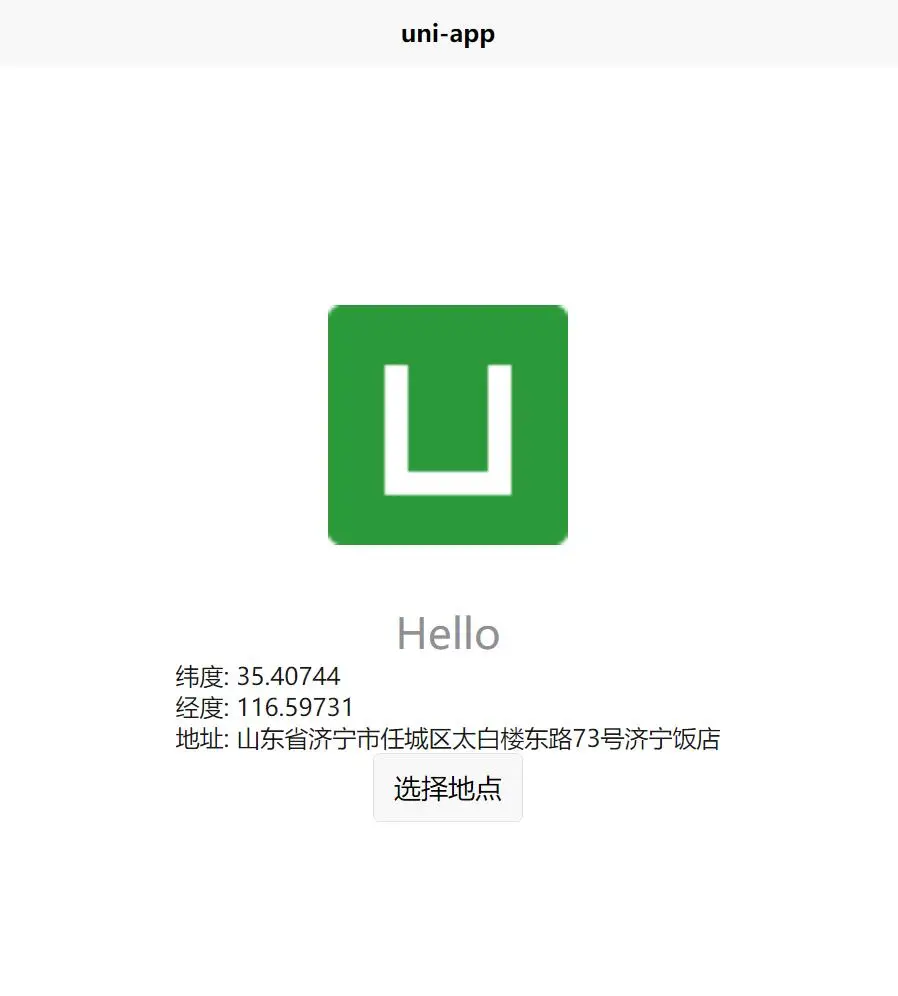Image resolution: width=898 pixels, height=996 pixels.
Task: Click the 地址 label
Action: pos(199,739)
